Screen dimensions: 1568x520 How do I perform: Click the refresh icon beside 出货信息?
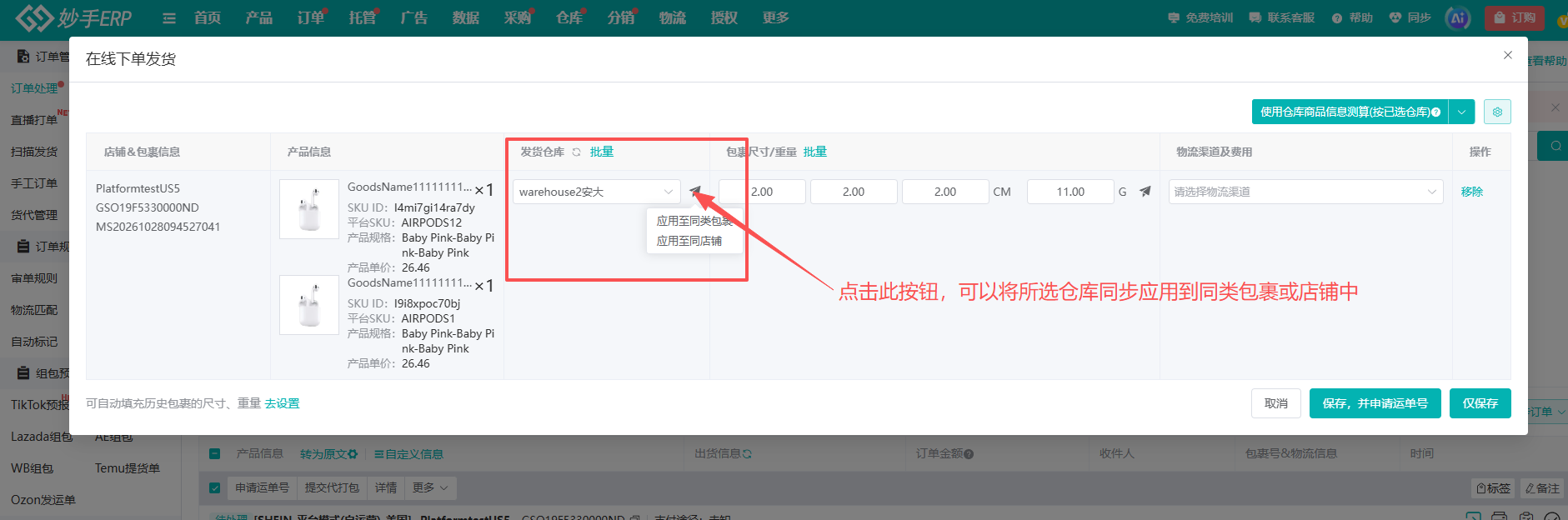coord(747,454)
